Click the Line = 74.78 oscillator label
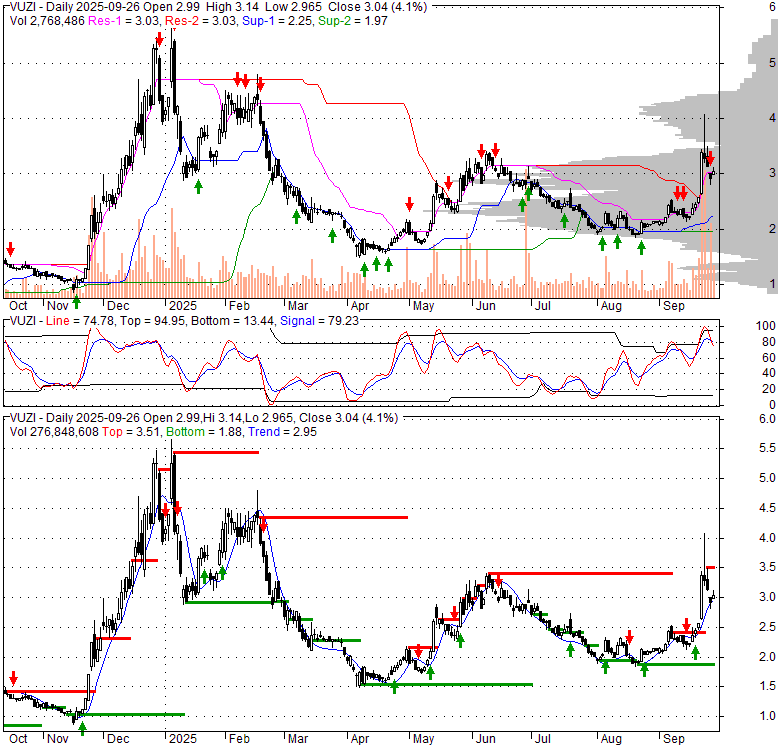780x745 pixels. pos(79,321)
